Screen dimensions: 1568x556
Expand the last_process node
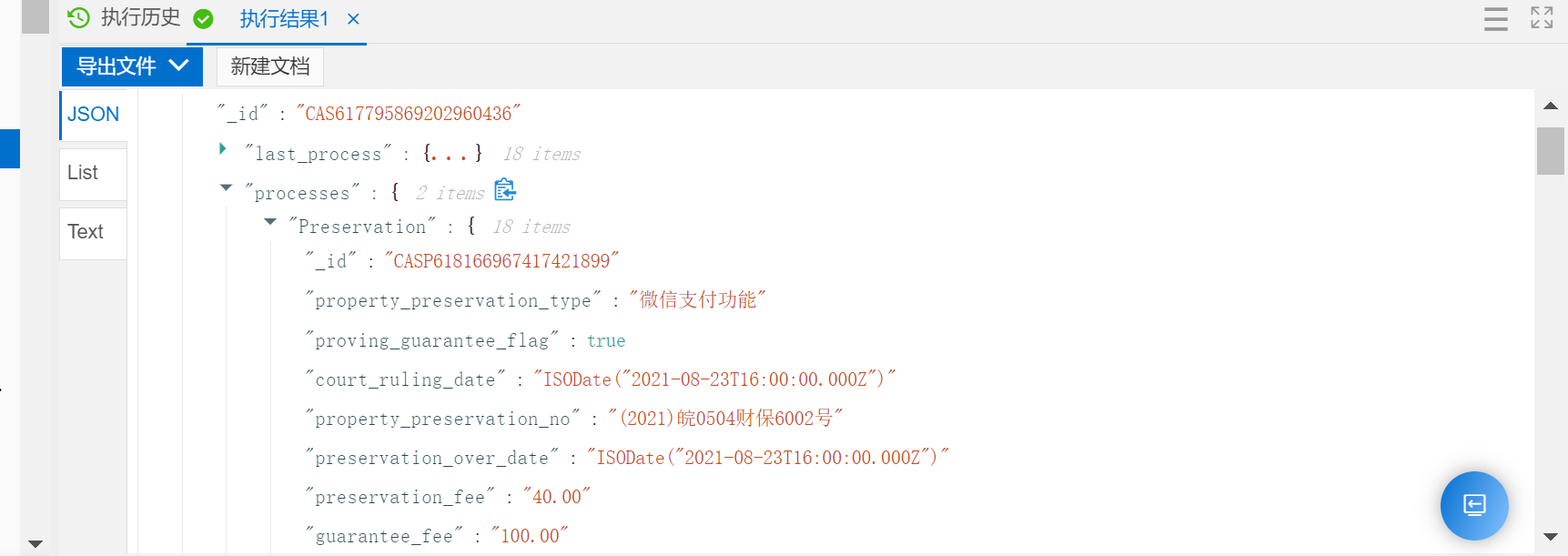(223, 148)
